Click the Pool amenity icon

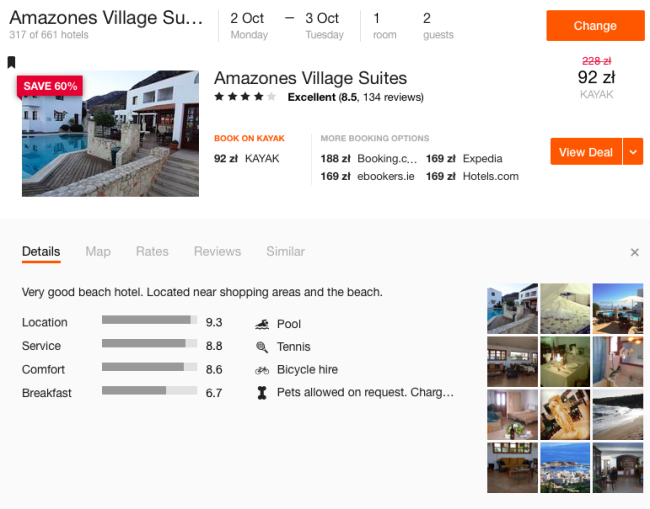(262, 324)
